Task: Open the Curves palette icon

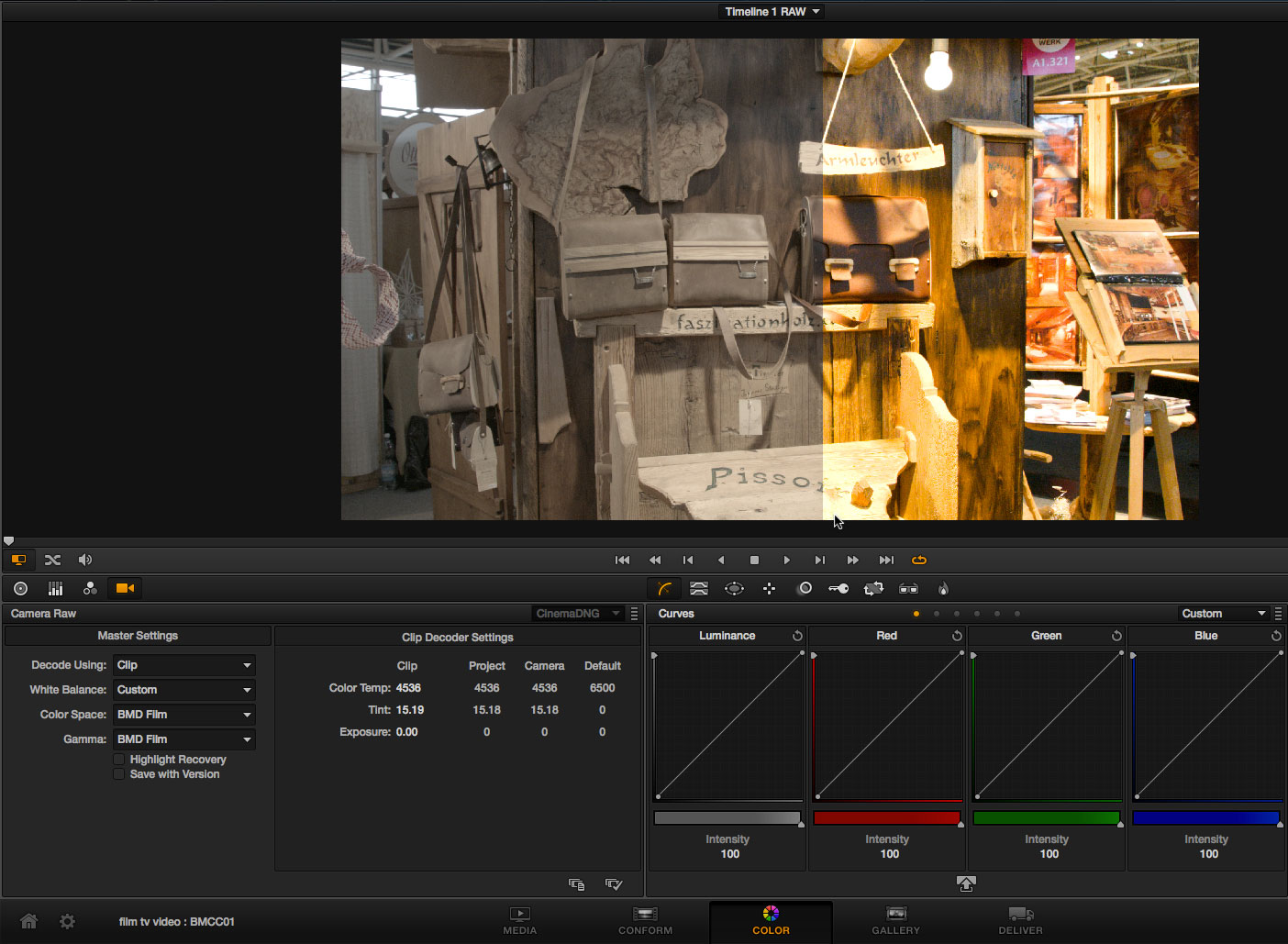Action: [664, 588]
